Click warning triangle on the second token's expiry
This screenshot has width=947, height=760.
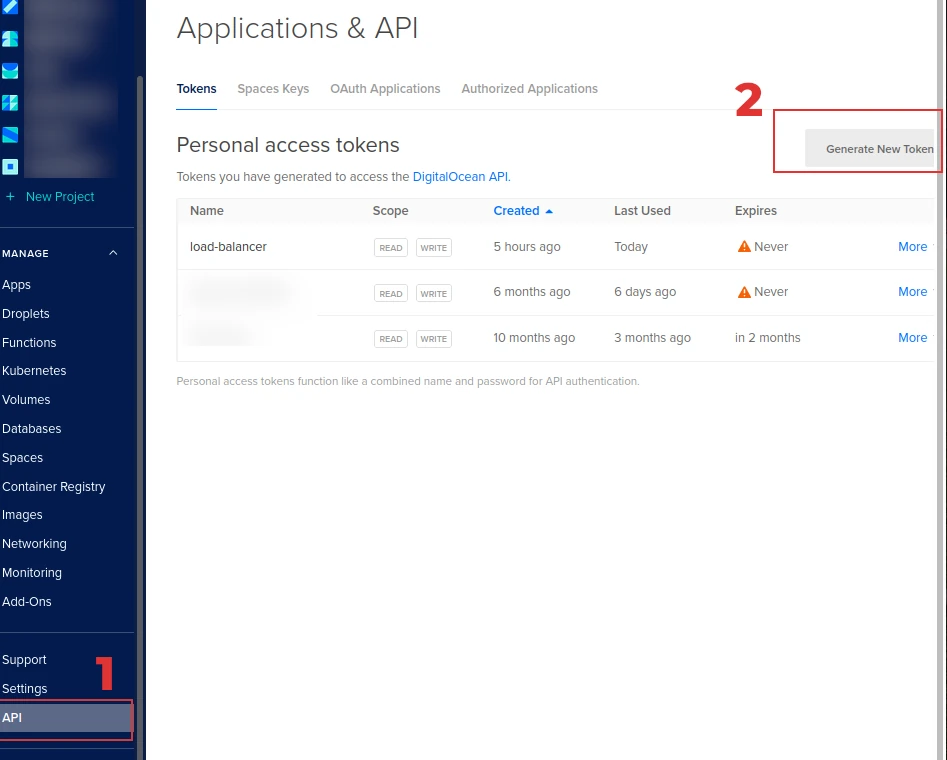745,292
